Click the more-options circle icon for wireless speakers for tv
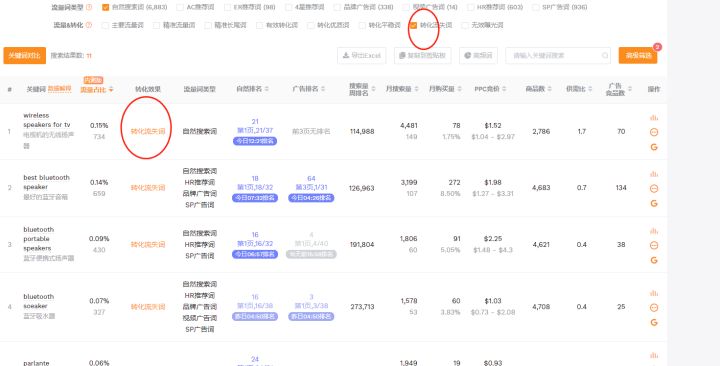 pos(654,132)
